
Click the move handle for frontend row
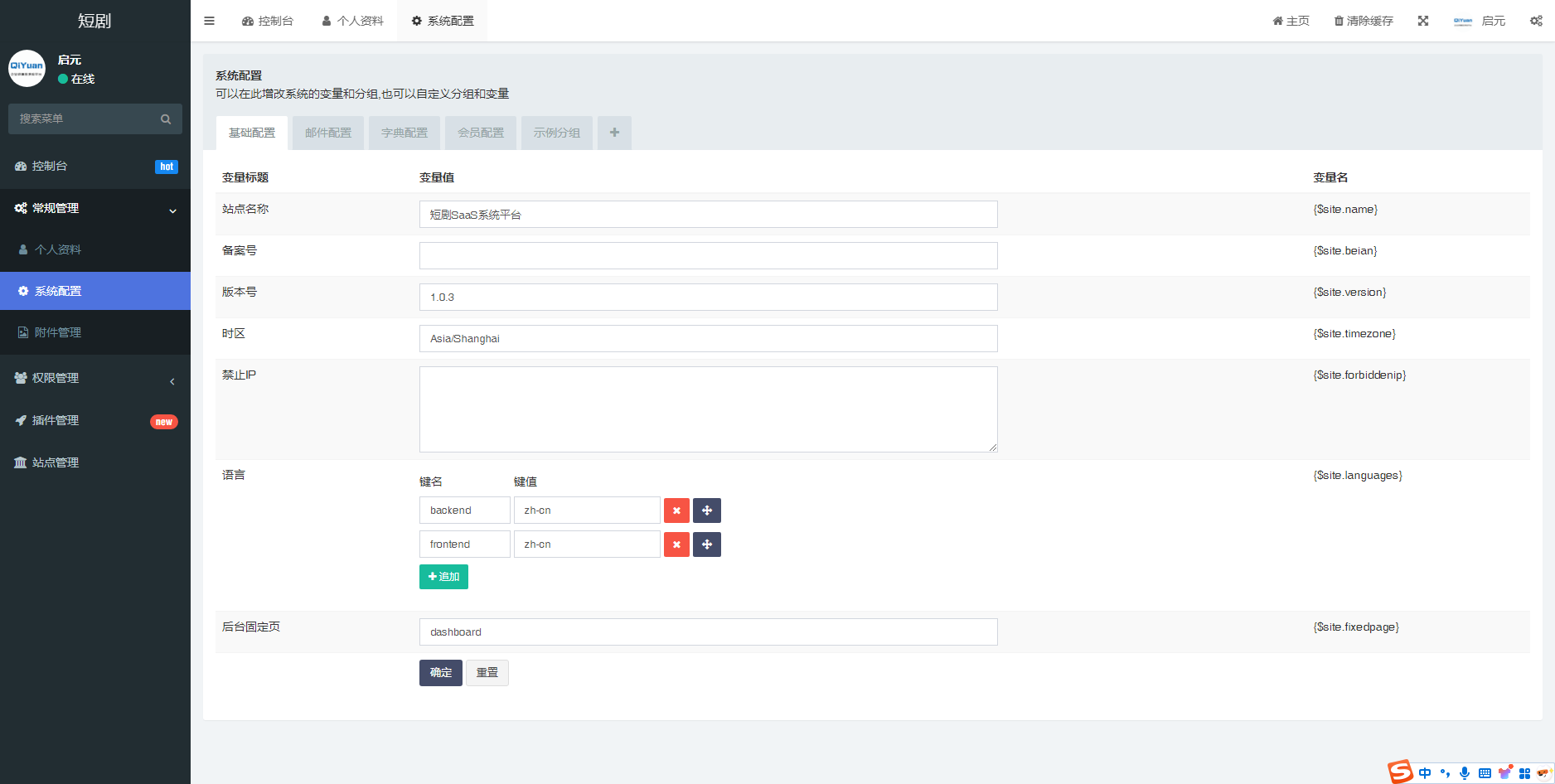(x=706, y=544)
